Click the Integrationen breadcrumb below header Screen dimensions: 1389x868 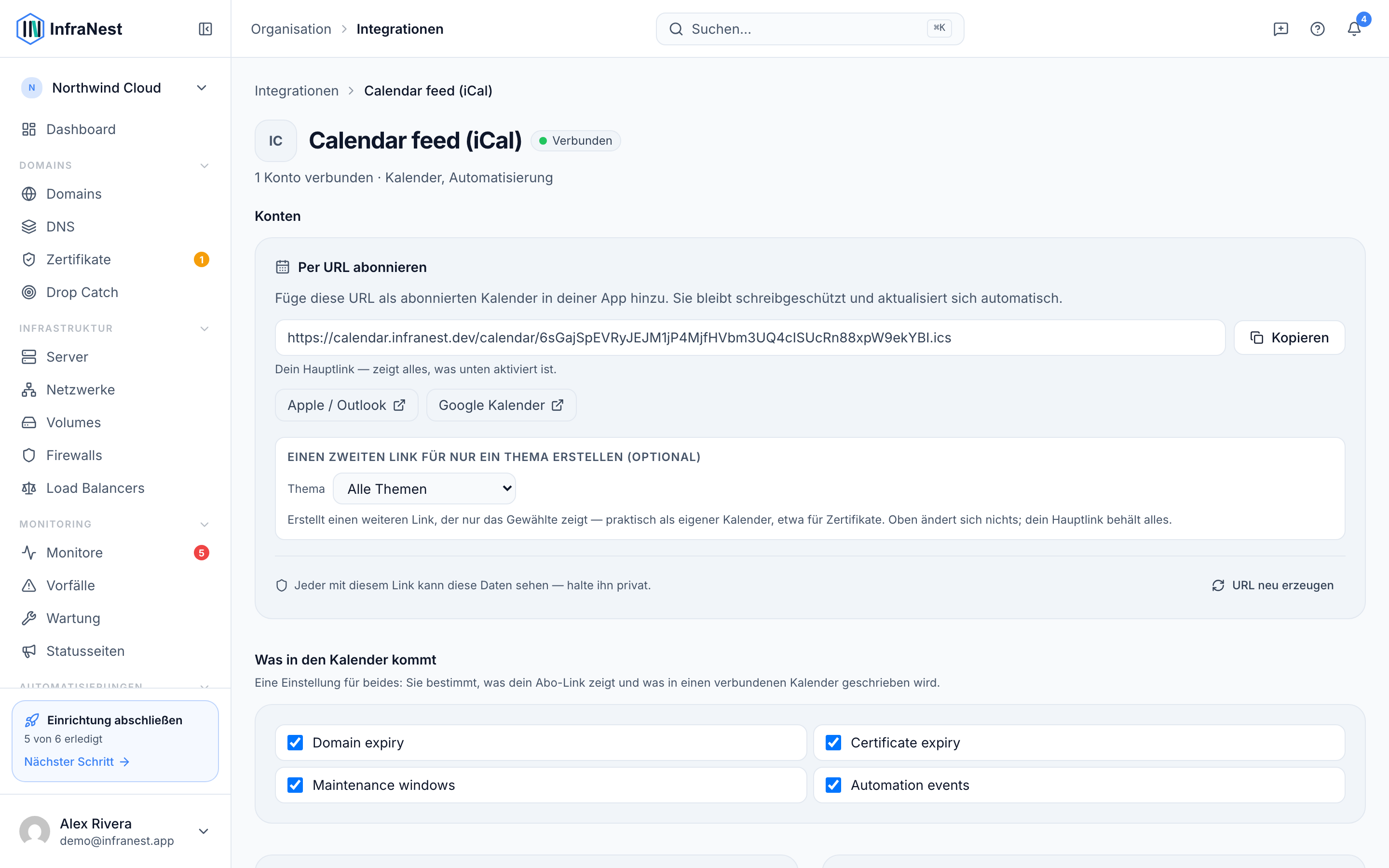[x=297, y=91]
